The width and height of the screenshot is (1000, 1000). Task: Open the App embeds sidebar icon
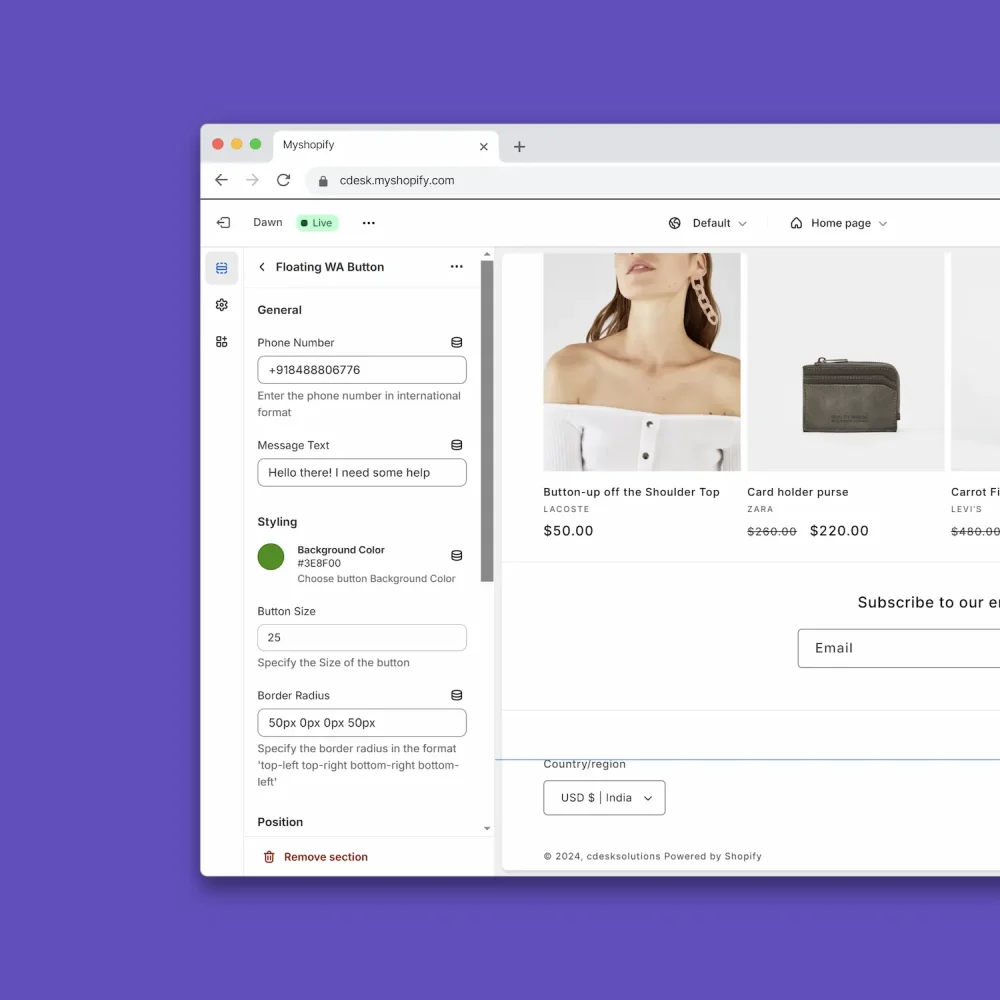[x=221, y=341]
